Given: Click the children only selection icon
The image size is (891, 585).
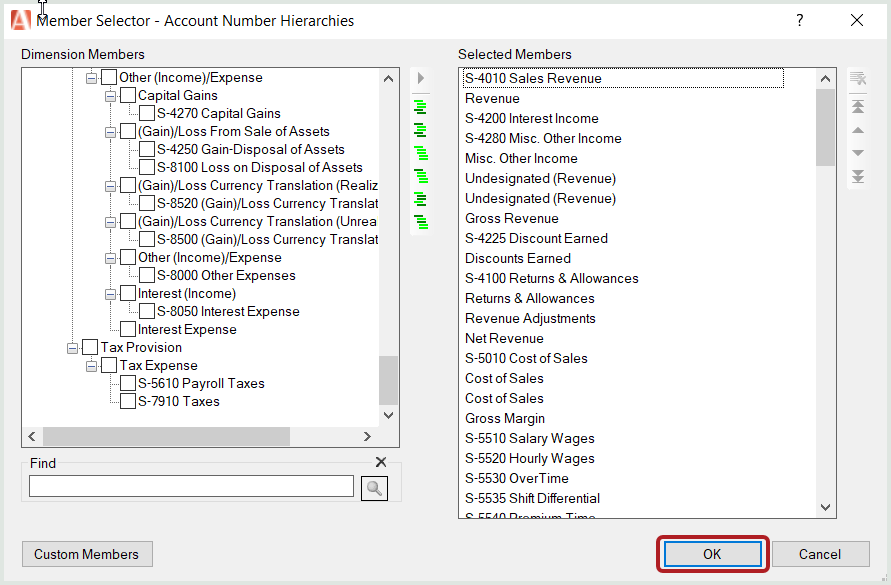Looking at the screenshot, I should [x=420, y=130].
